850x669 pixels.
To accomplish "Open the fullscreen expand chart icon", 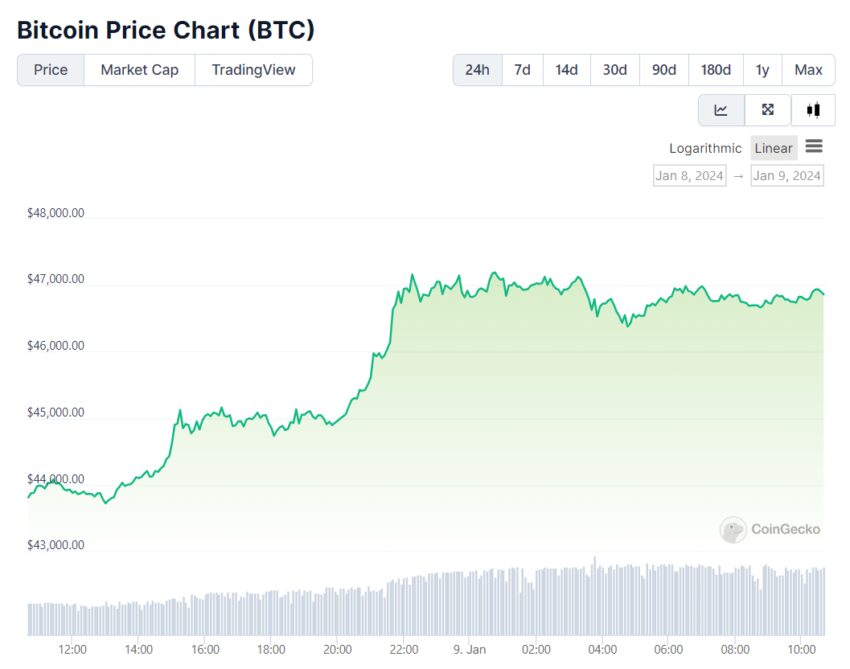I will [768, 110].
